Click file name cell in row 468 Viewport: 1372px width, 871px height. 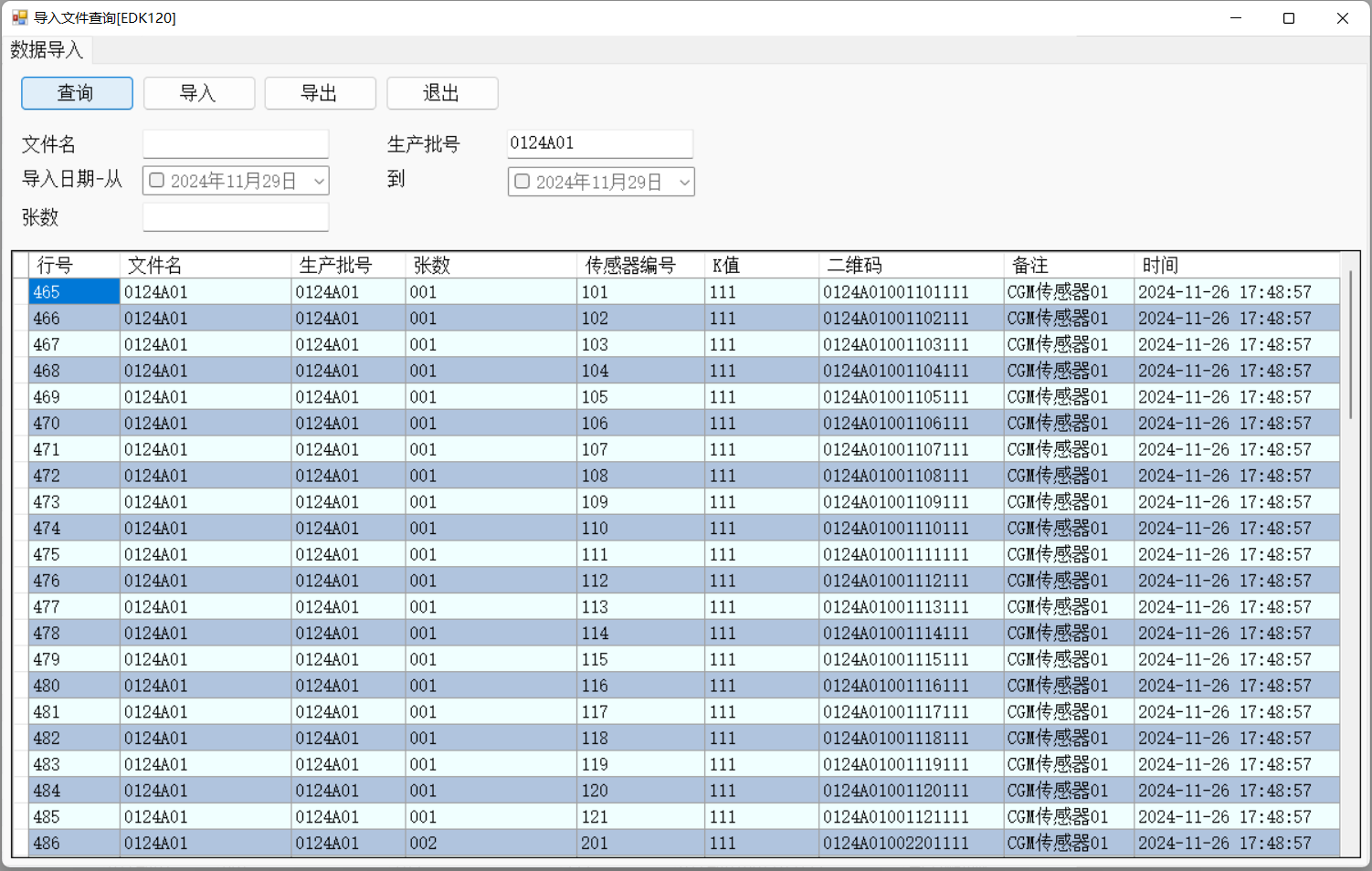tap(206, 371)
